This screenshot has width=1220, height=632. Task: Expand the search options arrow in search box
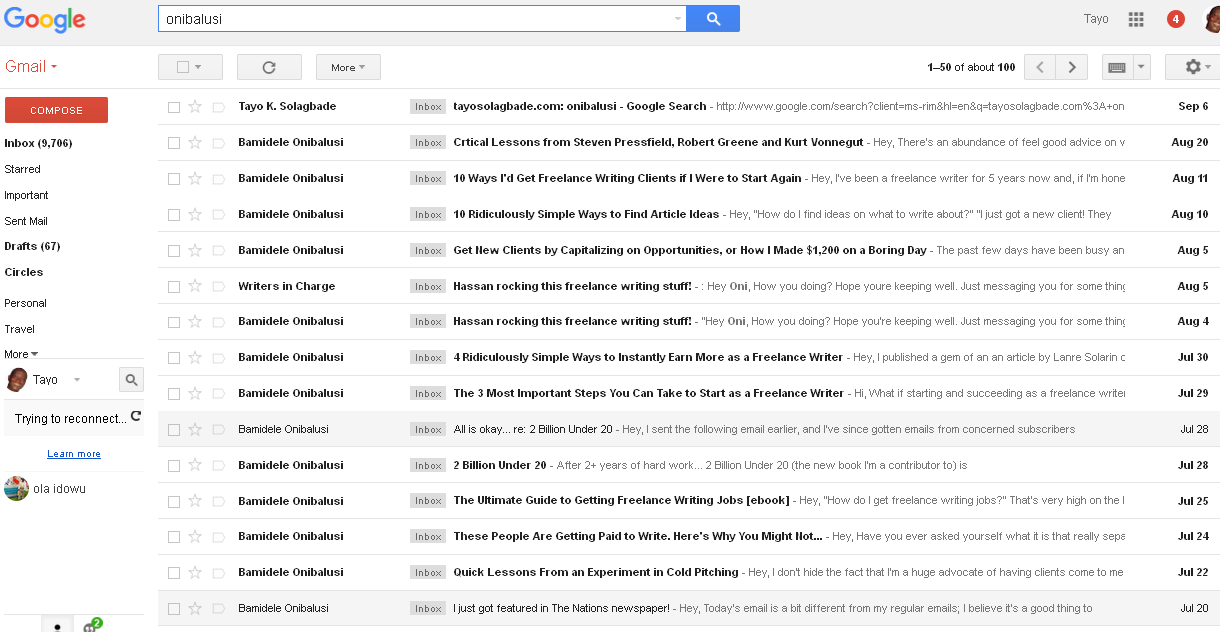point(677,18)
